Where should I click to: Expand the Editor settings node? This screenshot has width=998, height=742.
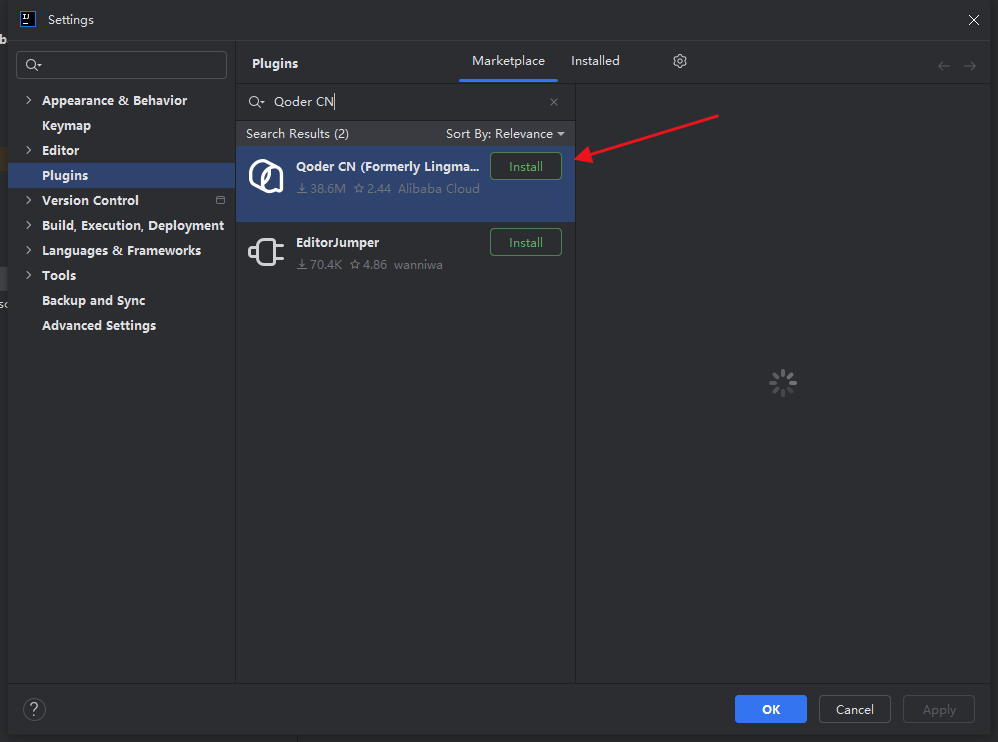tap(29, 150)
